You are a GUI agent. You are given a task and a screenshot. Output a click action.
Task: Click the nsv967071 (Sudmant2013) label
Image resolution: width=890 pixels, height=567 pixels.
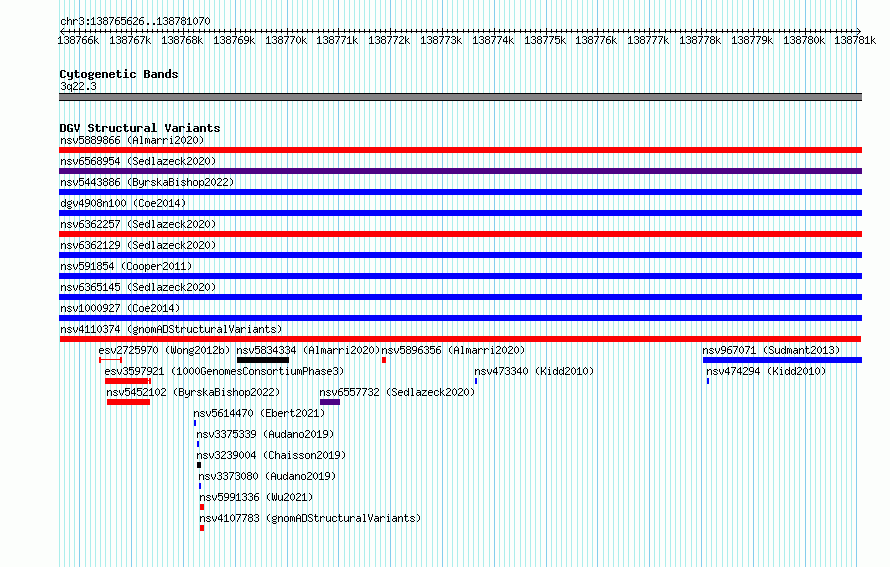click(x=771, y=350)
